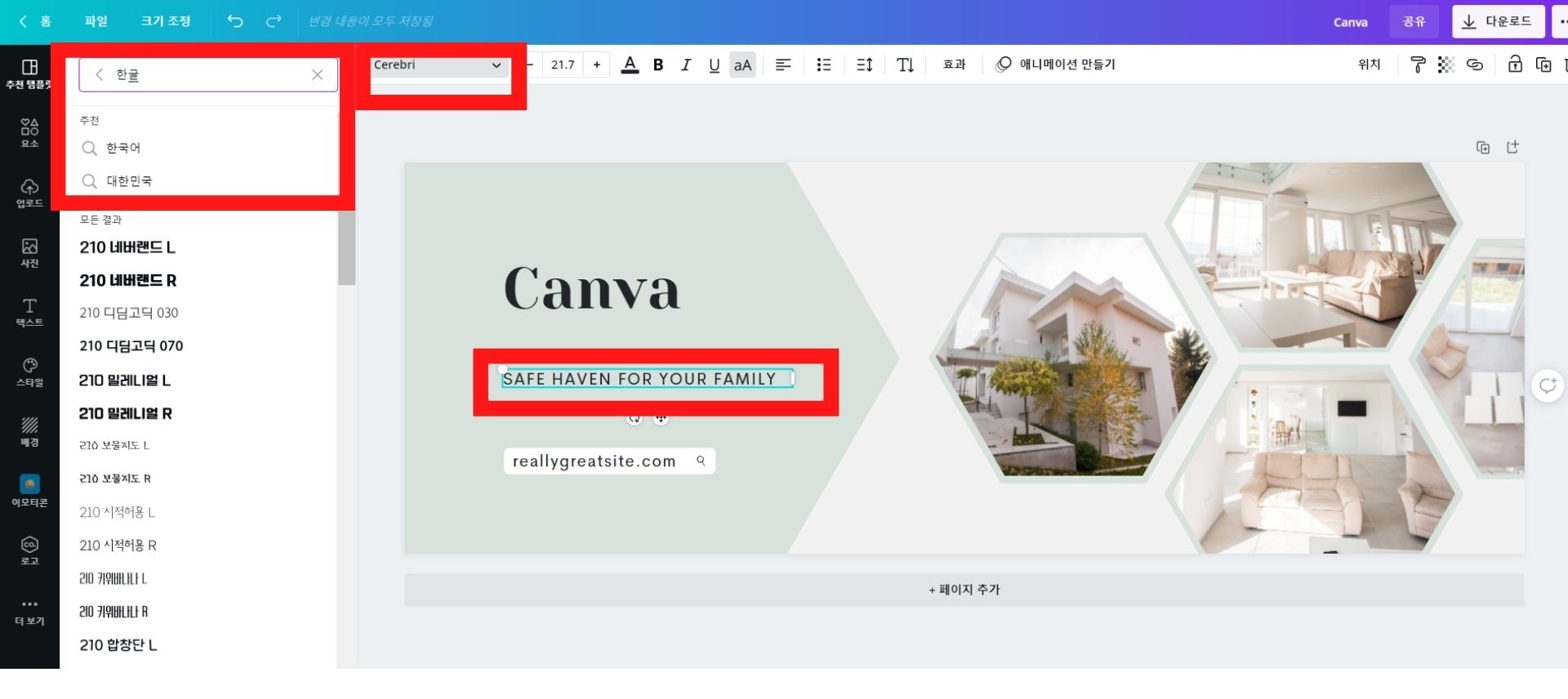Toggle uppercase aA formatting
The image size is (1568, 699).
point(742,65)
